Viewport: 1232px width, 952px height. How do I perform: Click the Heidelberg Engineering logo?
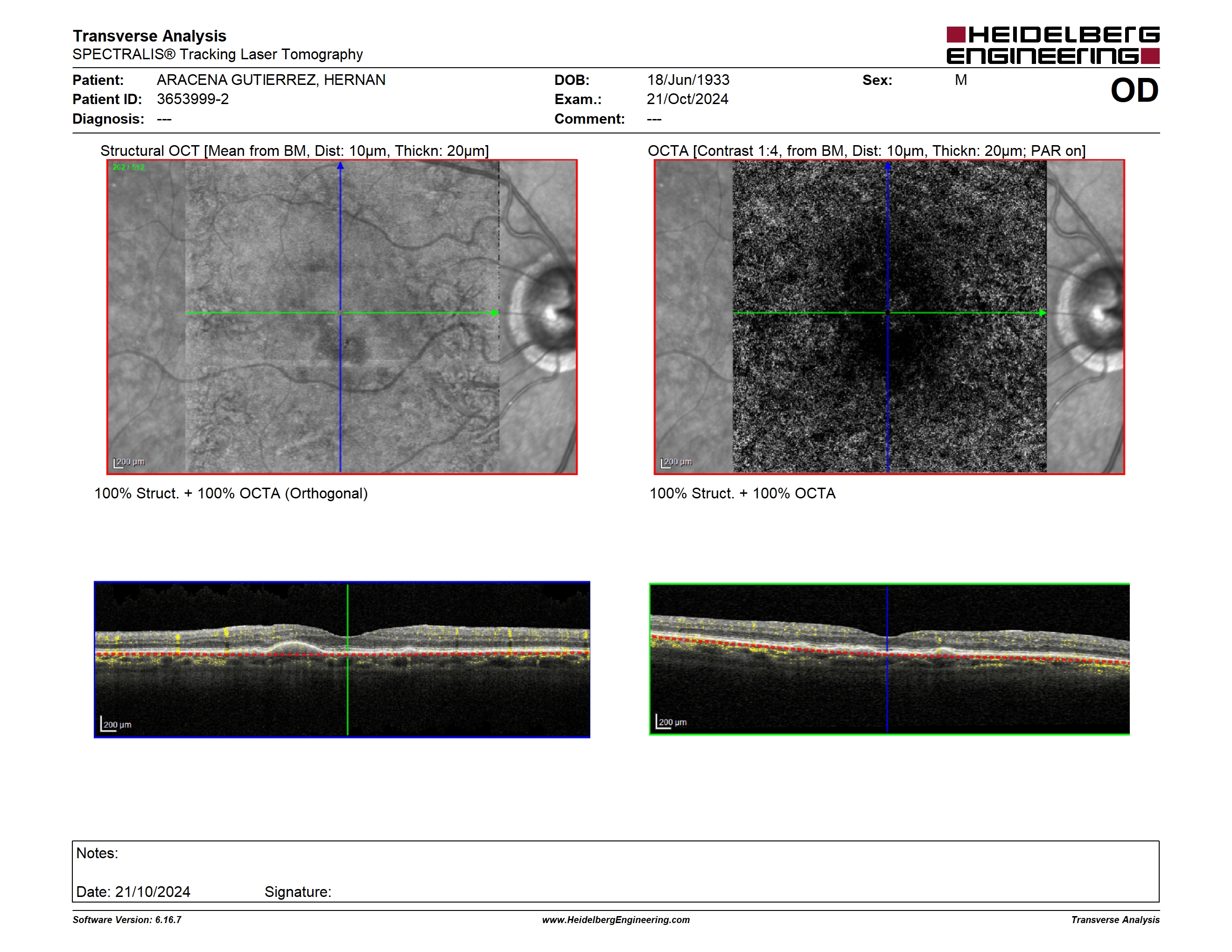click(x=1053, y=45)
